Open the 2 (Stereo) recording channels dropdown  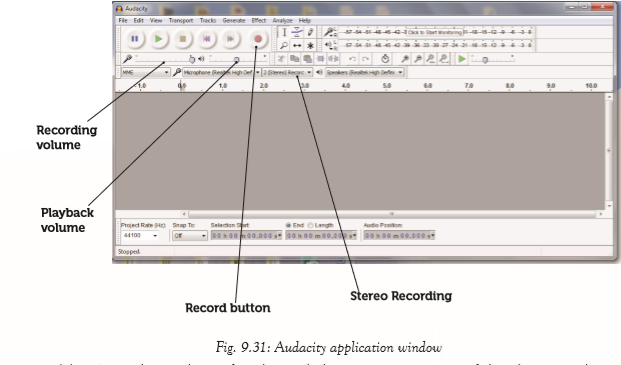287,72
